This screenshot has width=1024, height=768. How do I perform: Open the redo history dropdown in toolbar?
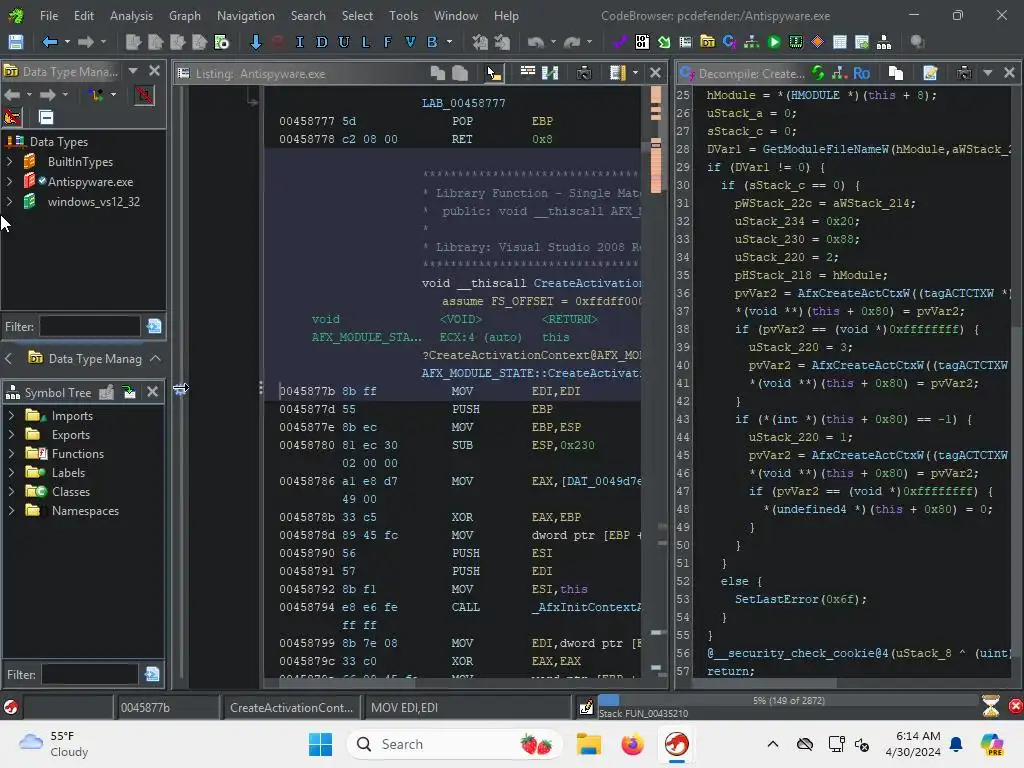589,42
